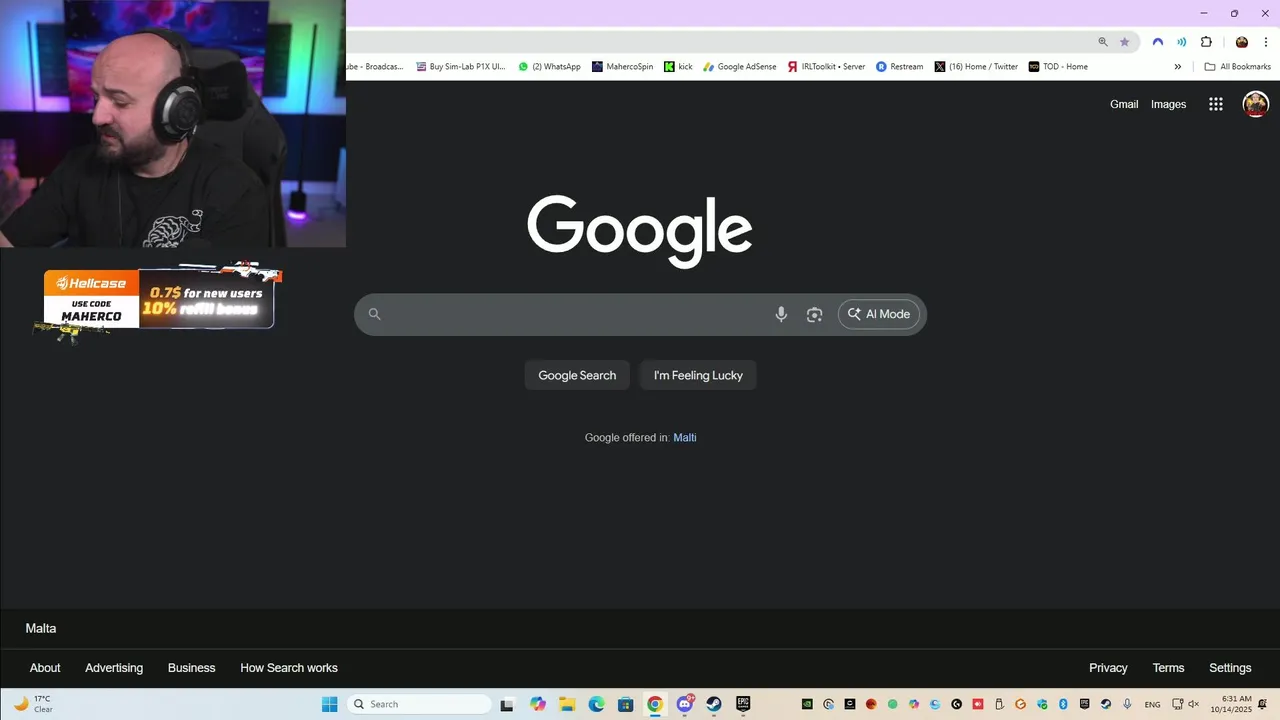Switch to Chrome on the taskbar
The image size is (1280, 720).
pyautogui.click(x=655, y=704)
